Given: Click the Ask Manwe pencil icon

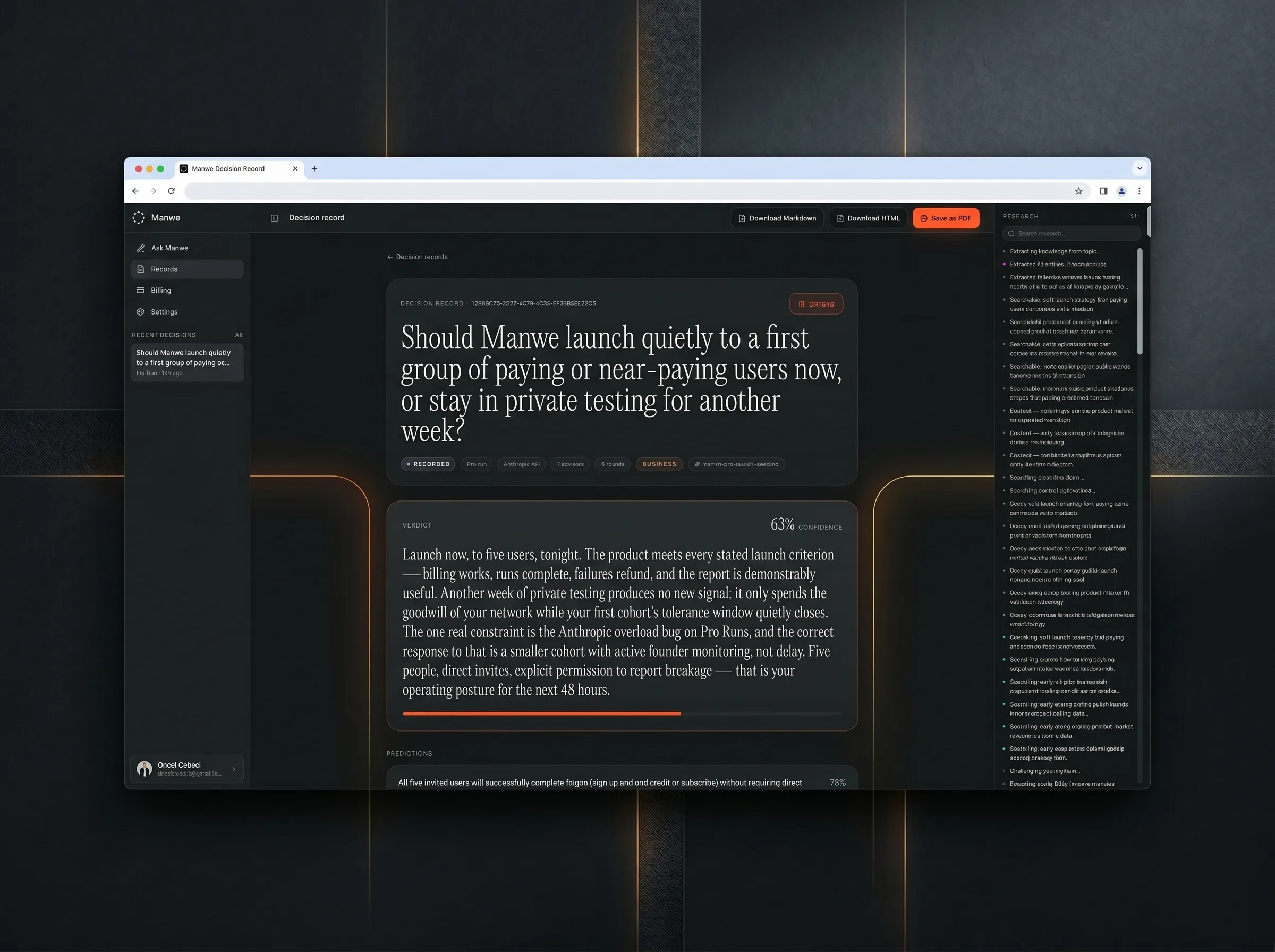Looking at the screenshot, I should click(141, 248).
